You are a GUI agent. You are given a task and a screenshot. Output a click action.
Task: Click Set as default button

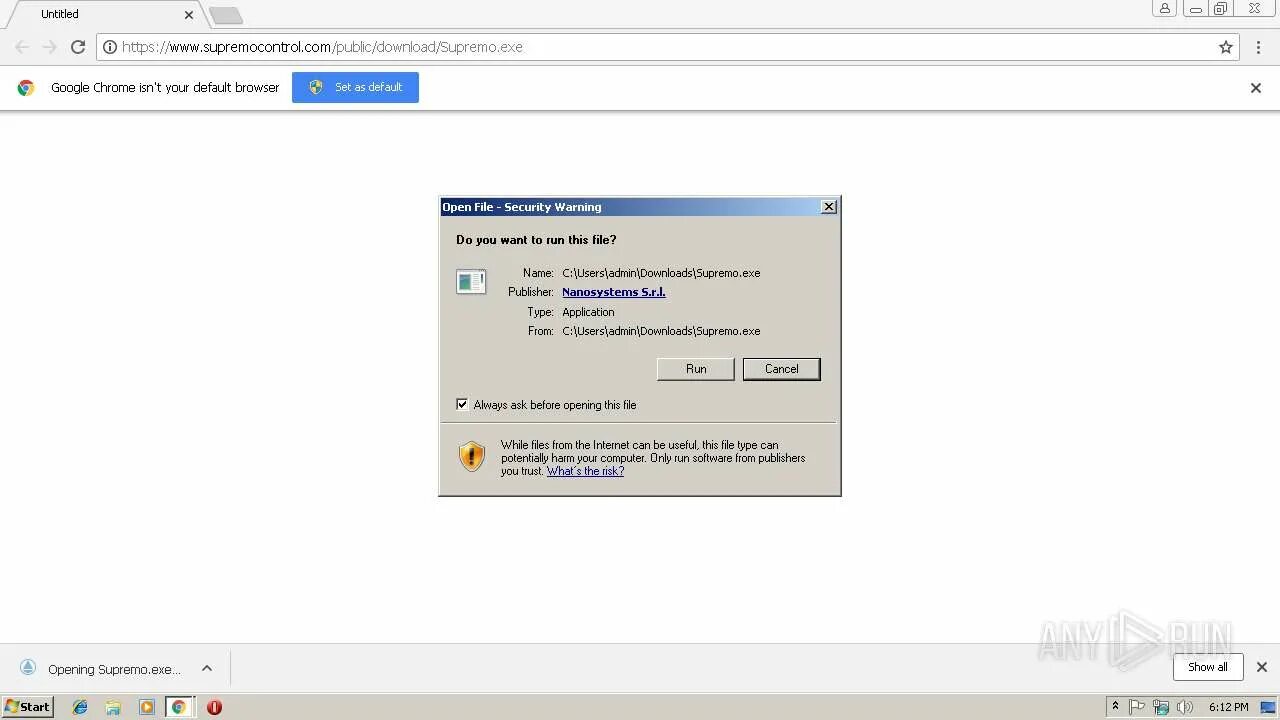click(x=355, y=87)
